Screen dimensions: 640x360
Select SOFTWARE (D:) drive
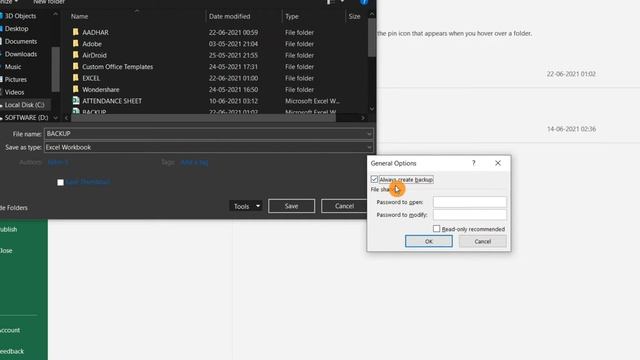pyautogui.click(x=26, y=118)
